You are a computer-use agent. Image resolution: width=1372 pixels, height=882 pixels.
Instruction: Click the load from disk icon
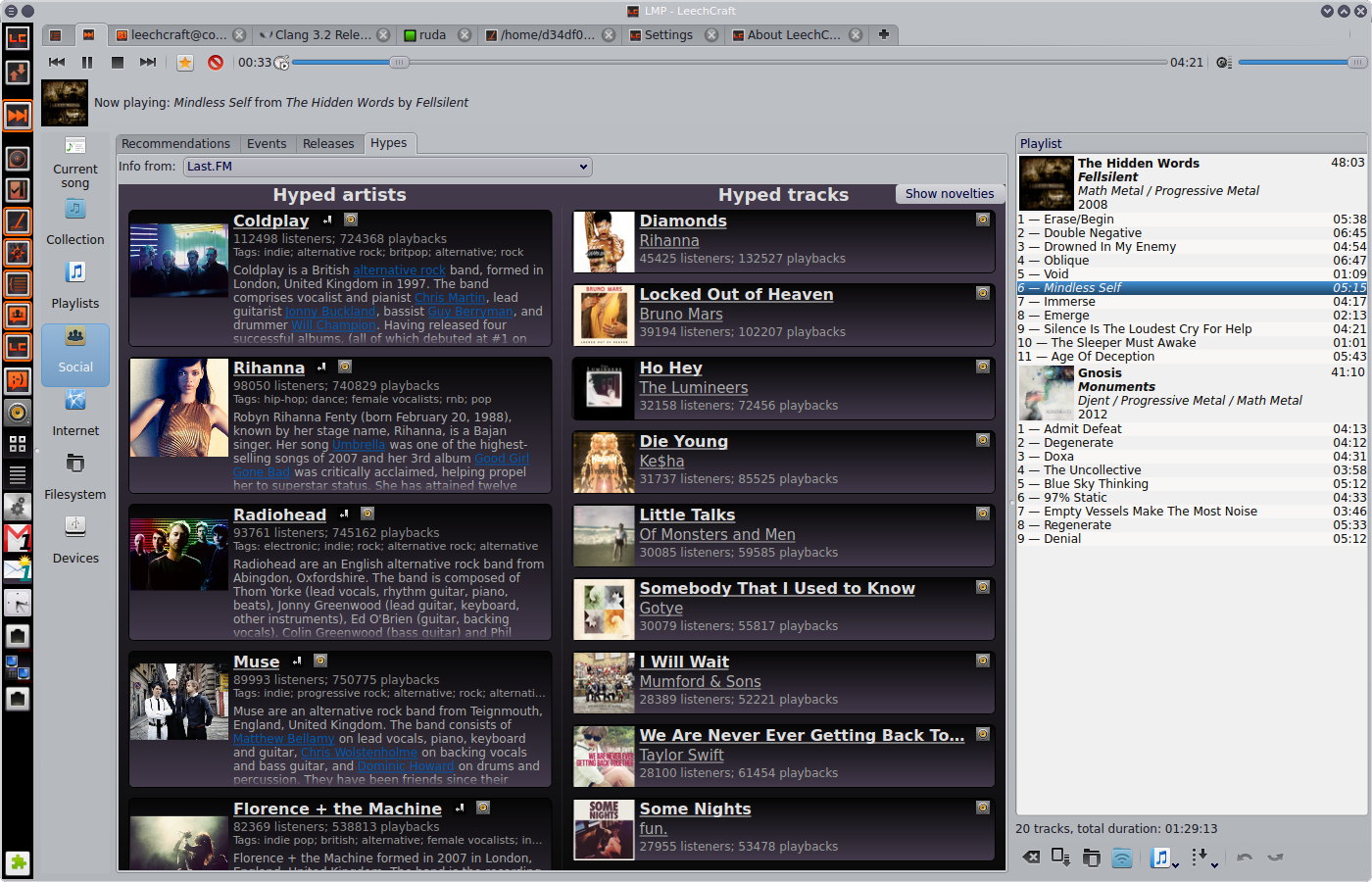coord(1092,857)
